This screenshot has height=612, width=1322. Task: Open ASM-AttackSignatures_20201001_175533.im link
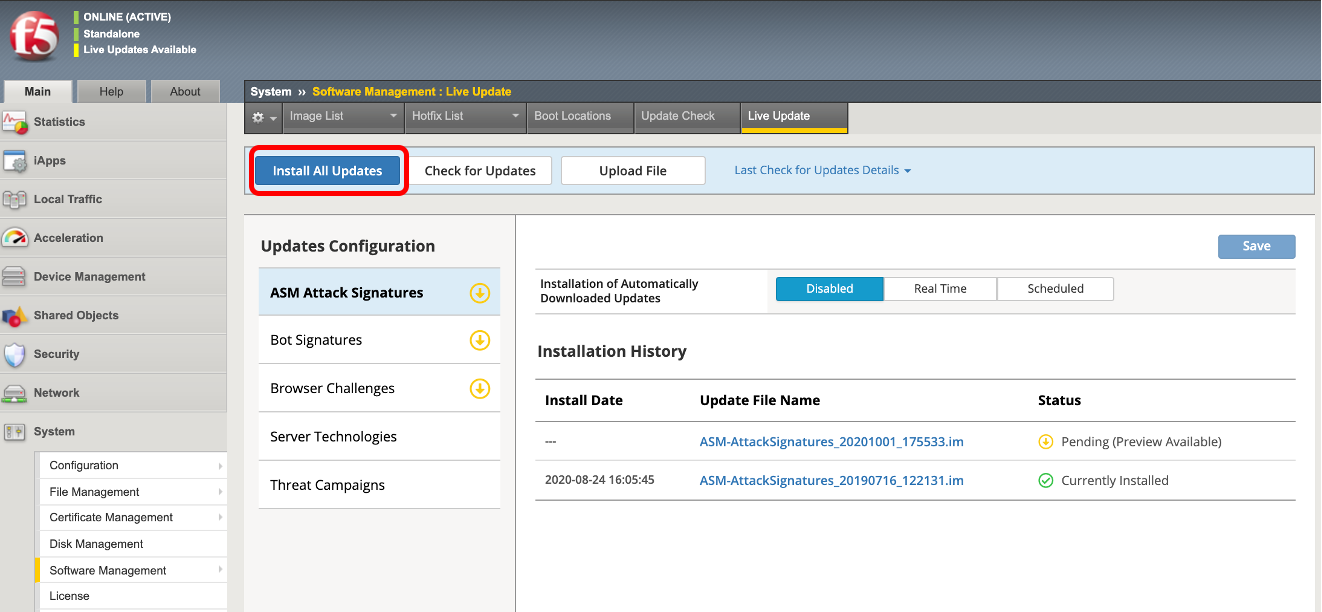coord(832,441)
